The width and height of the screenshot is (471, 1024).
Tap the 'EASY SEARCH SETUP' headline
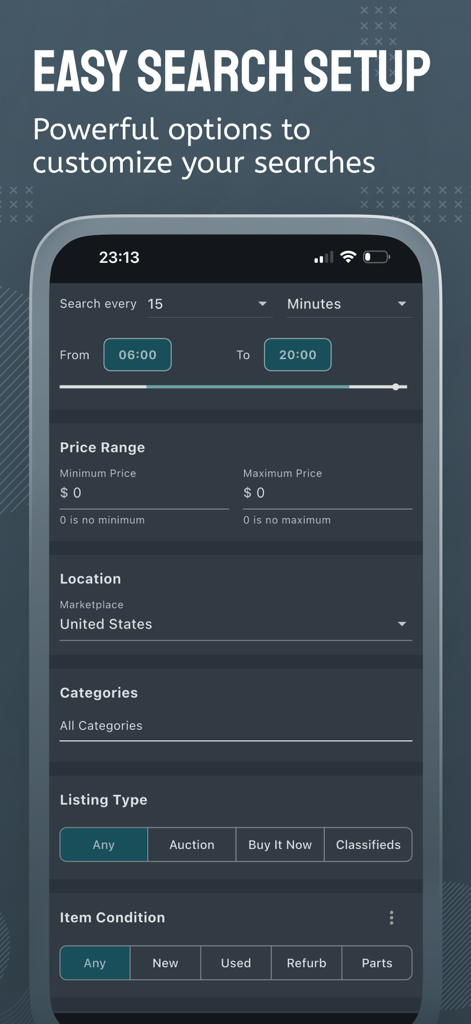coord(232,71)
